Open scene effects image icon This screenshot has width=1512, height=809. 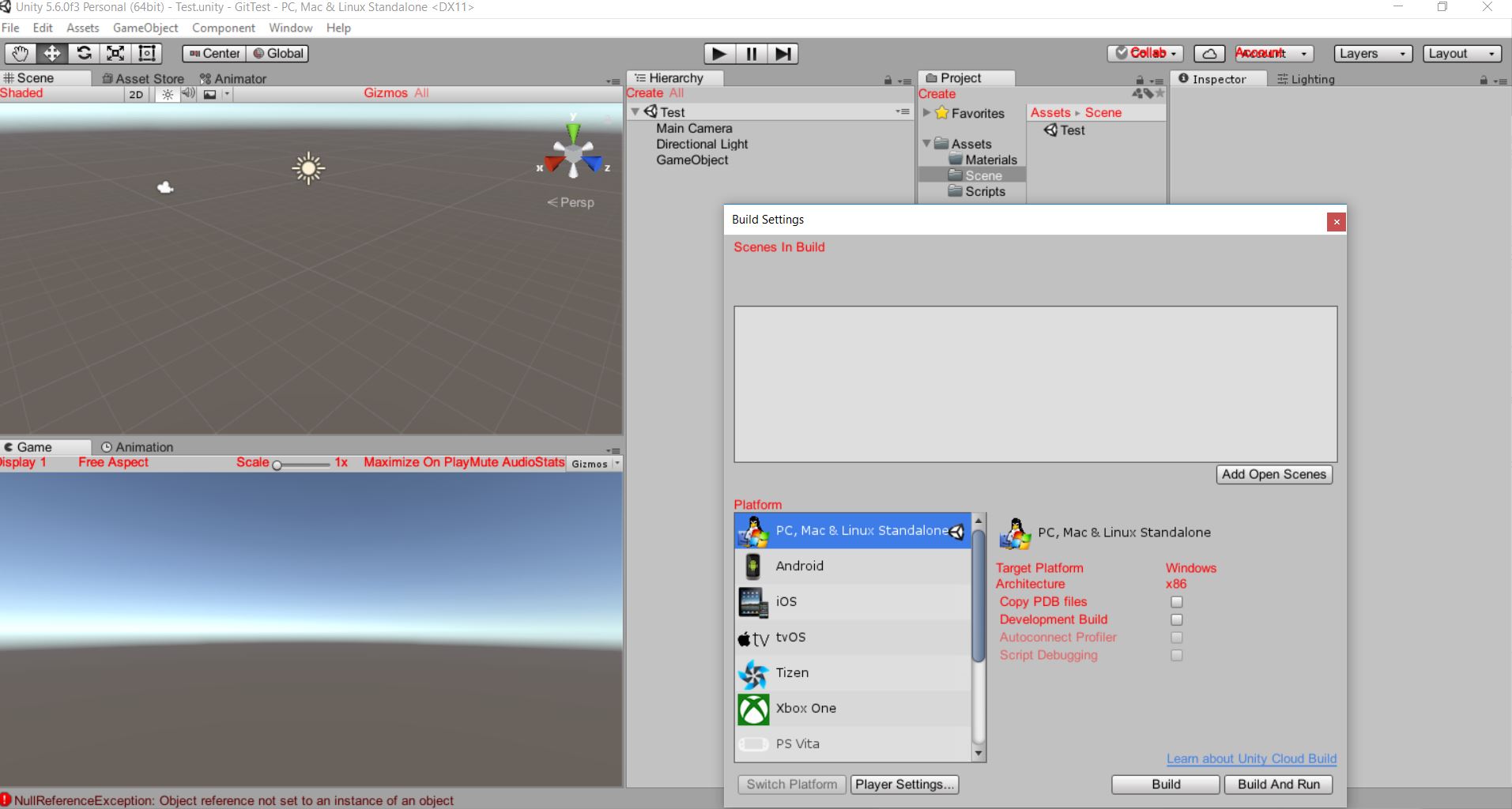[x=209, y=94]
